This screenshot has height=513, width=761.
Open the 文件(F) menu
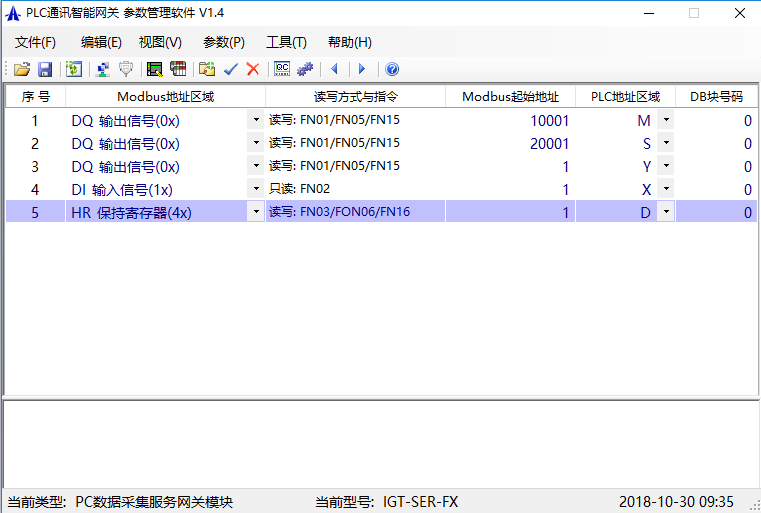[x=35, y=42]
